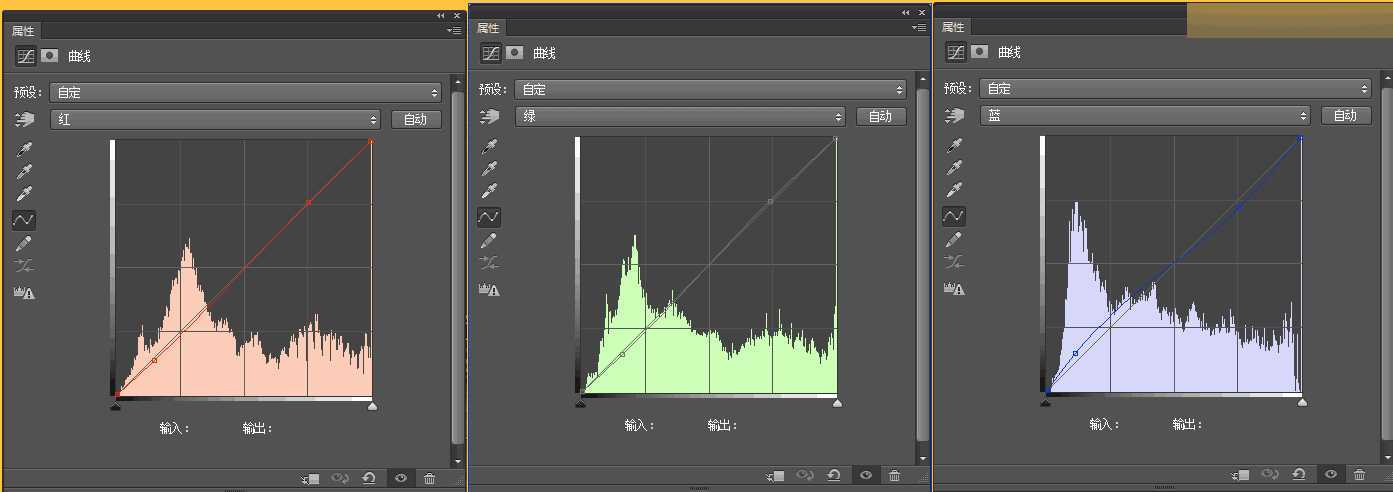Click 自动 button next to 红 channel
This screenshot has height=492, width=1393.
coord(415,119)
